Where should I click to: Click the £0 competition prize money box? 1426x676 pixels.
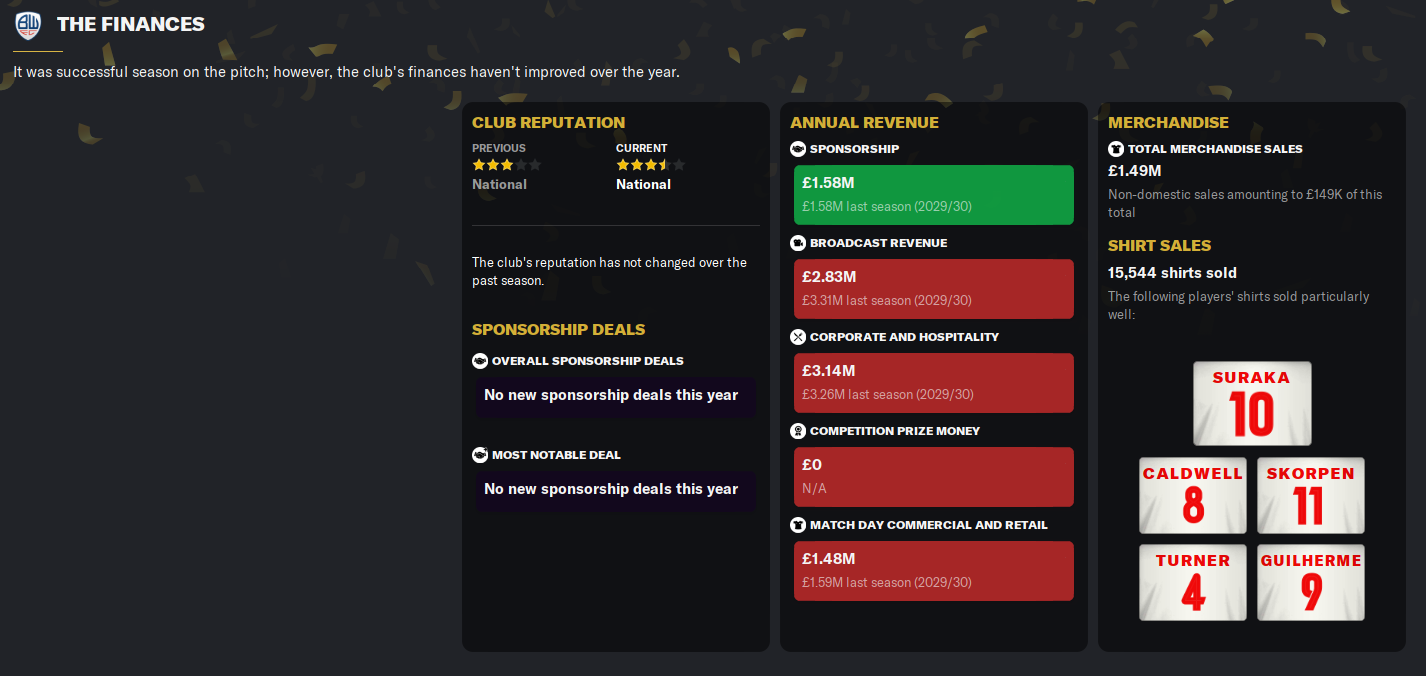click(x=933, y=477)
